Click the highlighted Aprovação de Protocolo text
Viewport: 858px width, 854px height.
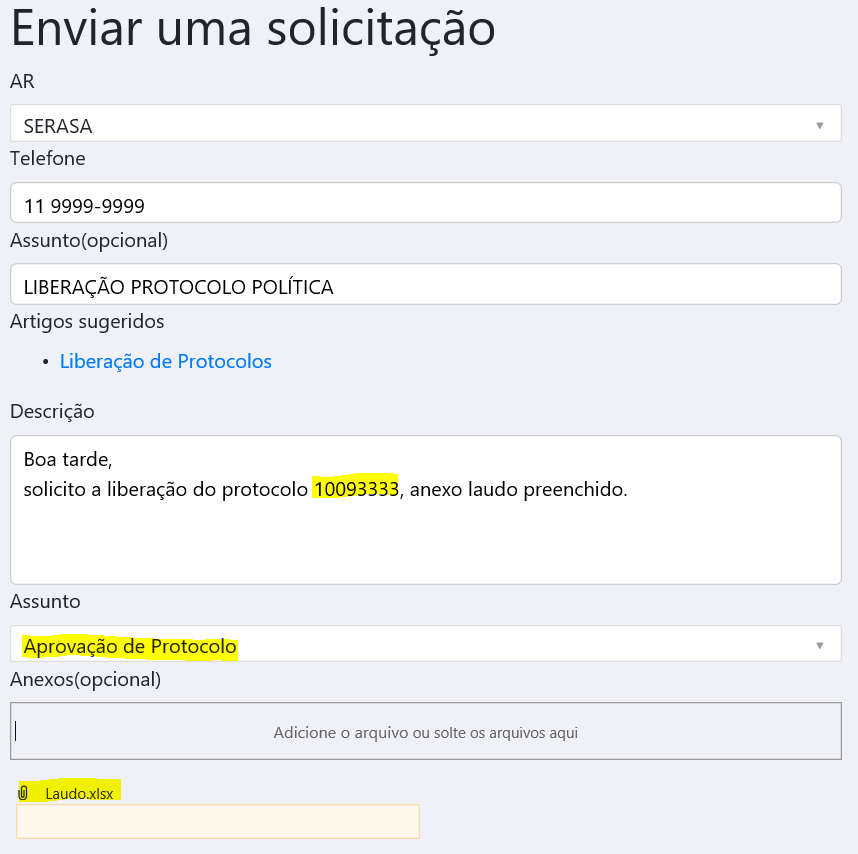pos(130,647)
